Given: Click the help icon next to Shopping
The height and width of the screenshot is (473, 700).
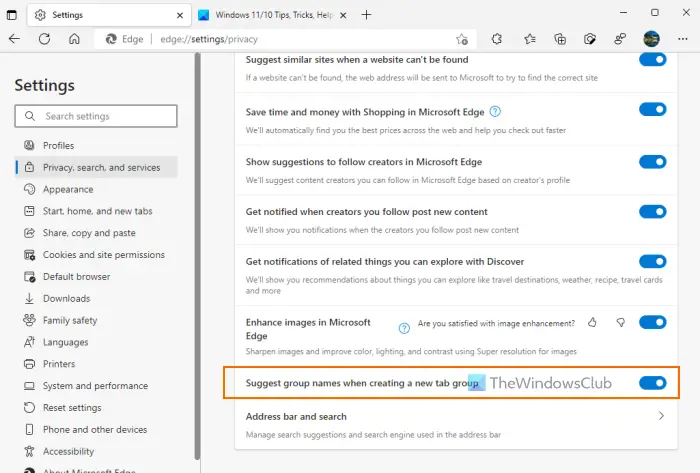Looking at the screenshot, I should coord(495,112).
